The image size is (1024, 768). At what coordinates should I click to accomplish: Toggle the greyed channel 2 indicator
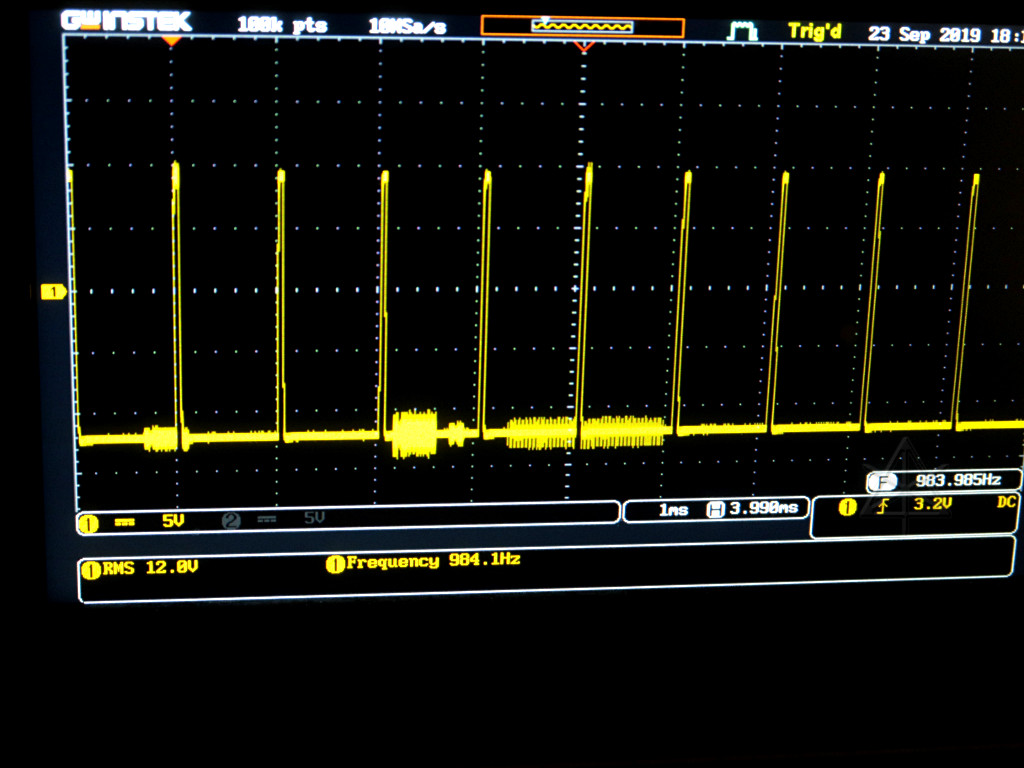pos(231,519)
